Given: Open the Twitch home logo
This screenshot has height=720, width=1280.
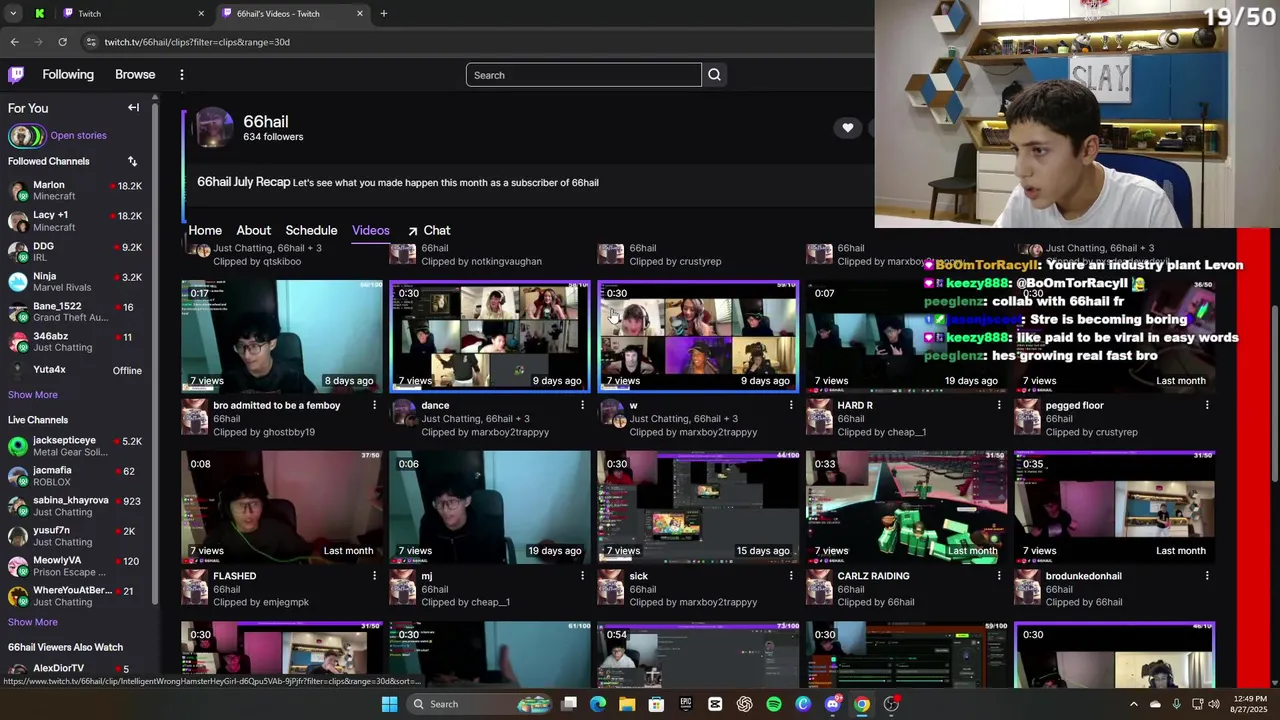Looking at the screenshot, I should (x=16, y=75).
